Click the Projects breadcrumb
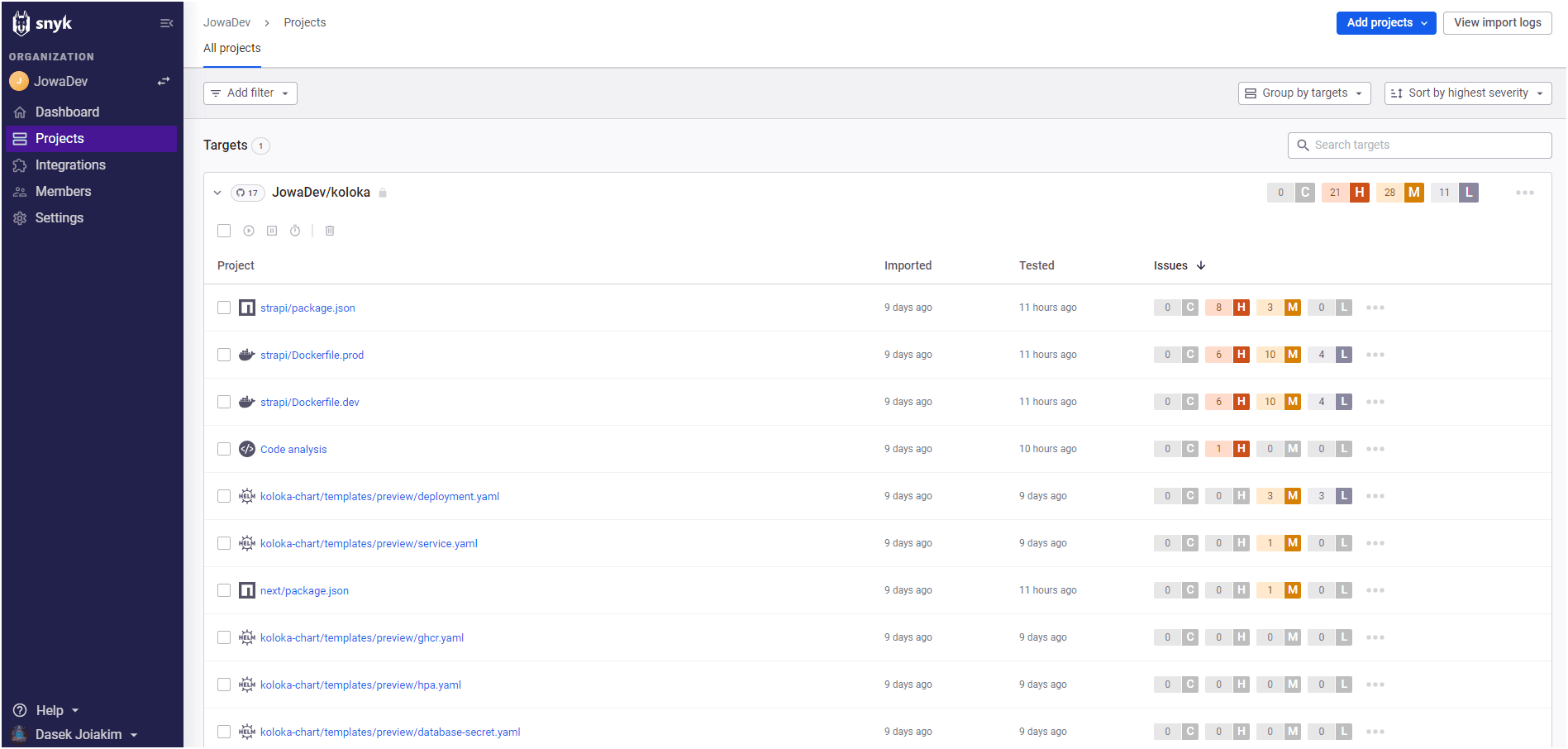The image size is (1568, 749). pyautogui.click(x=305, y=22)
